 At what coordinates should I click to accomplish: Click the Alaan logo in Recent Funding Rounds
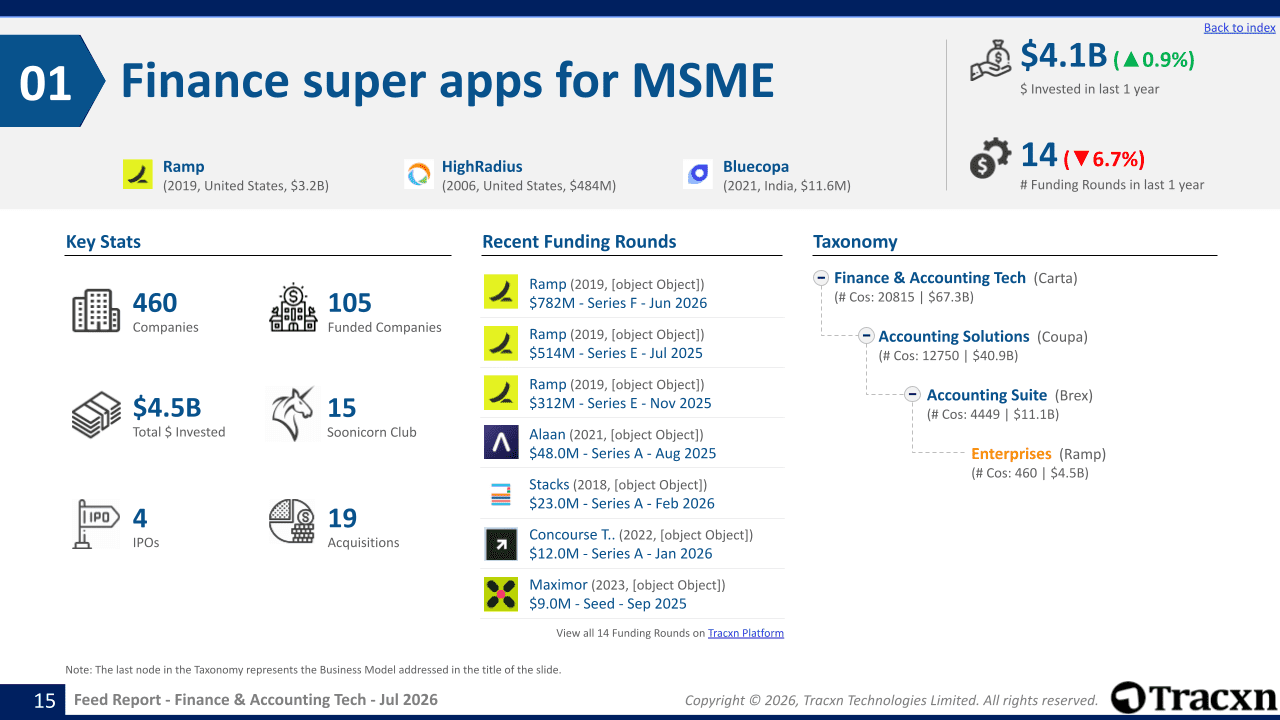coord(501,442)
